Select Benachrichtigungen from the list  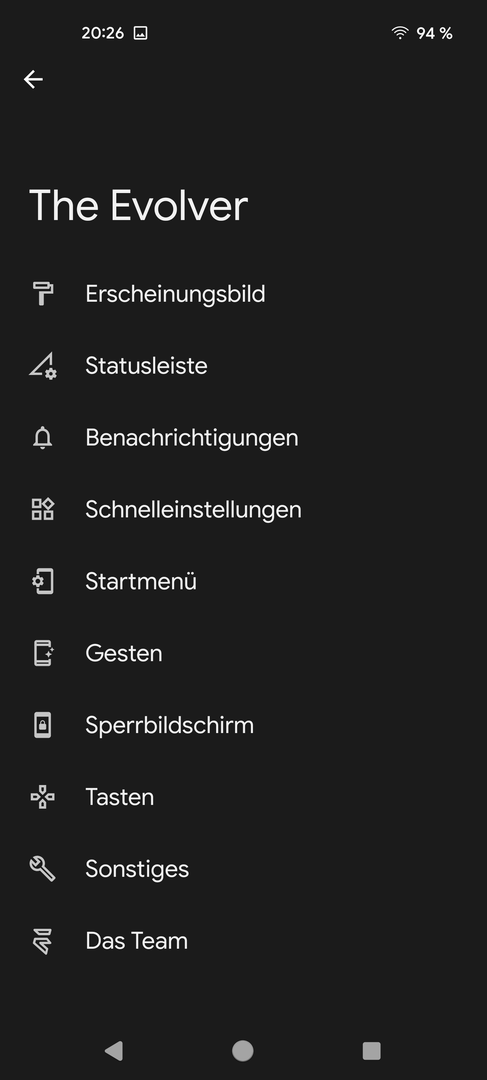243,437
